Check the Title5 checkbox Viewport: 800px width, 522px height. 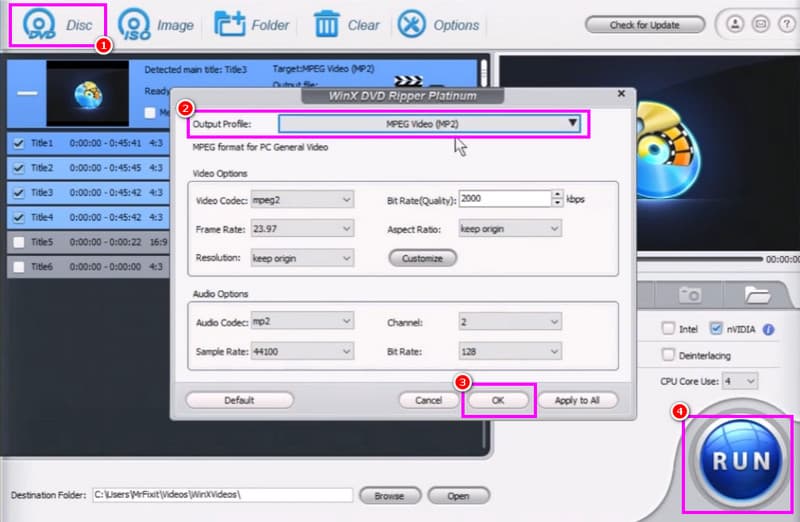(19, 242)
